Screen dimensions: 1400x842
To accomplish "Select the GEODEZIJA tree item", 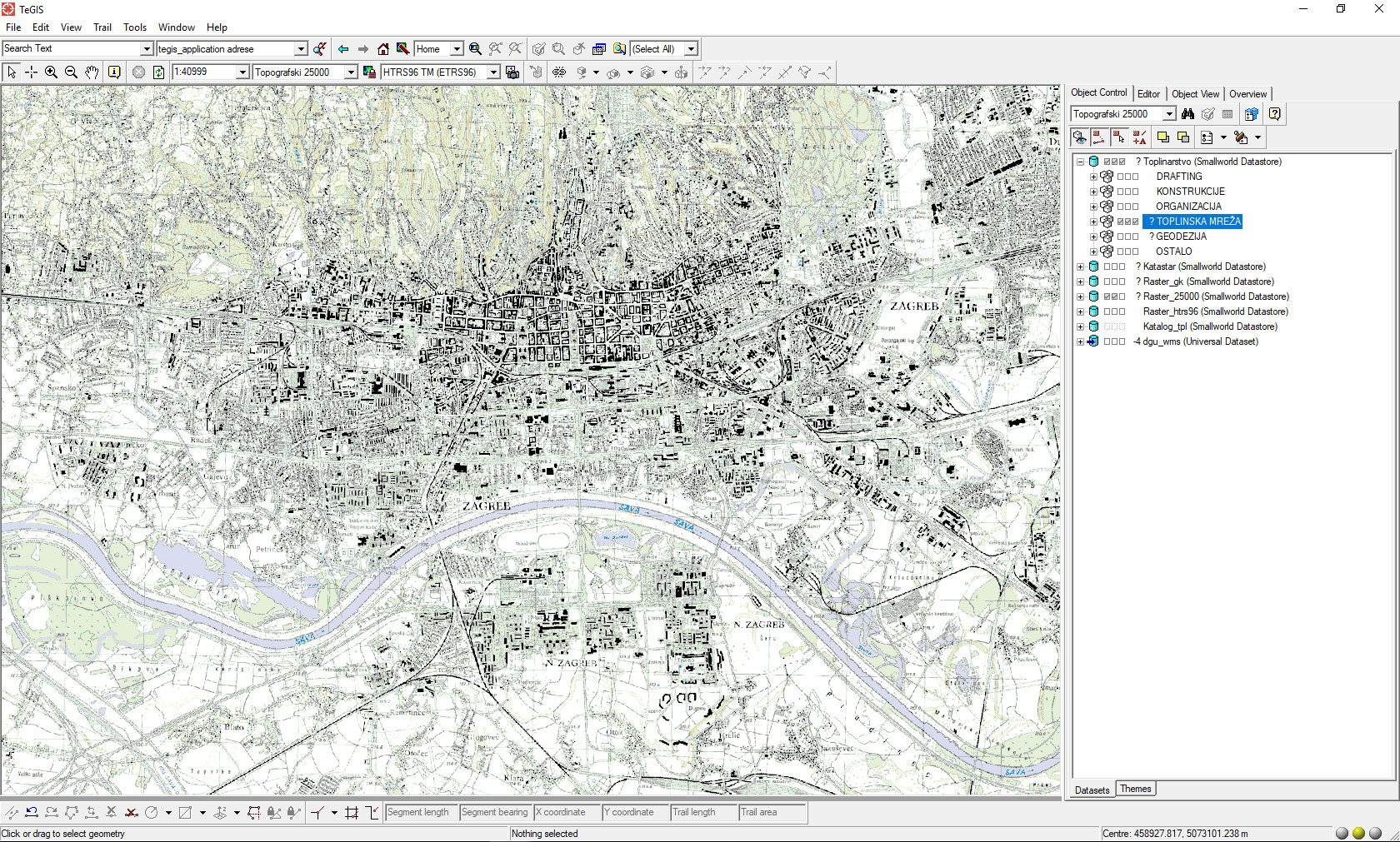I will [1181, 237].
